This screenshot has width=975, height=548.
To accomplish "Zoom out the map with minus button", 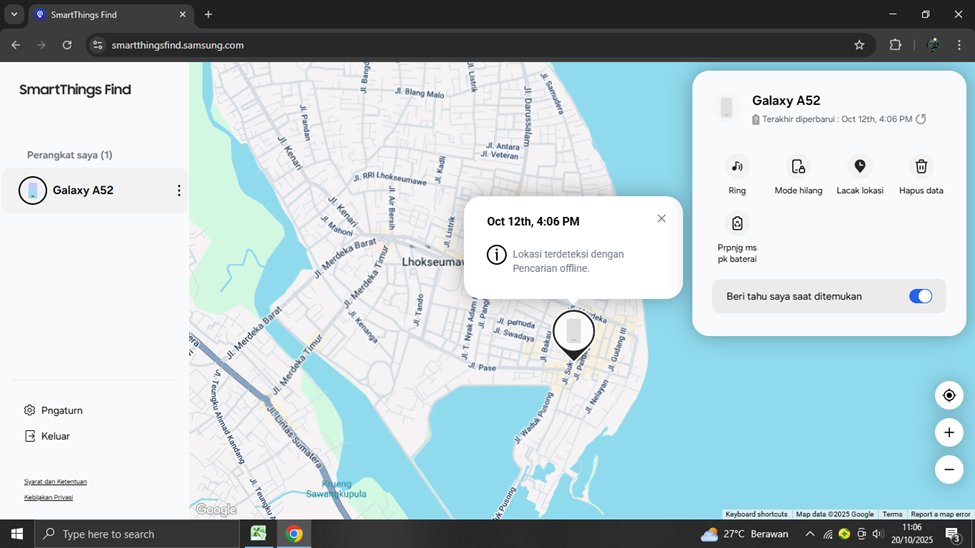I will pyautogui.click(x=949, y=470).
